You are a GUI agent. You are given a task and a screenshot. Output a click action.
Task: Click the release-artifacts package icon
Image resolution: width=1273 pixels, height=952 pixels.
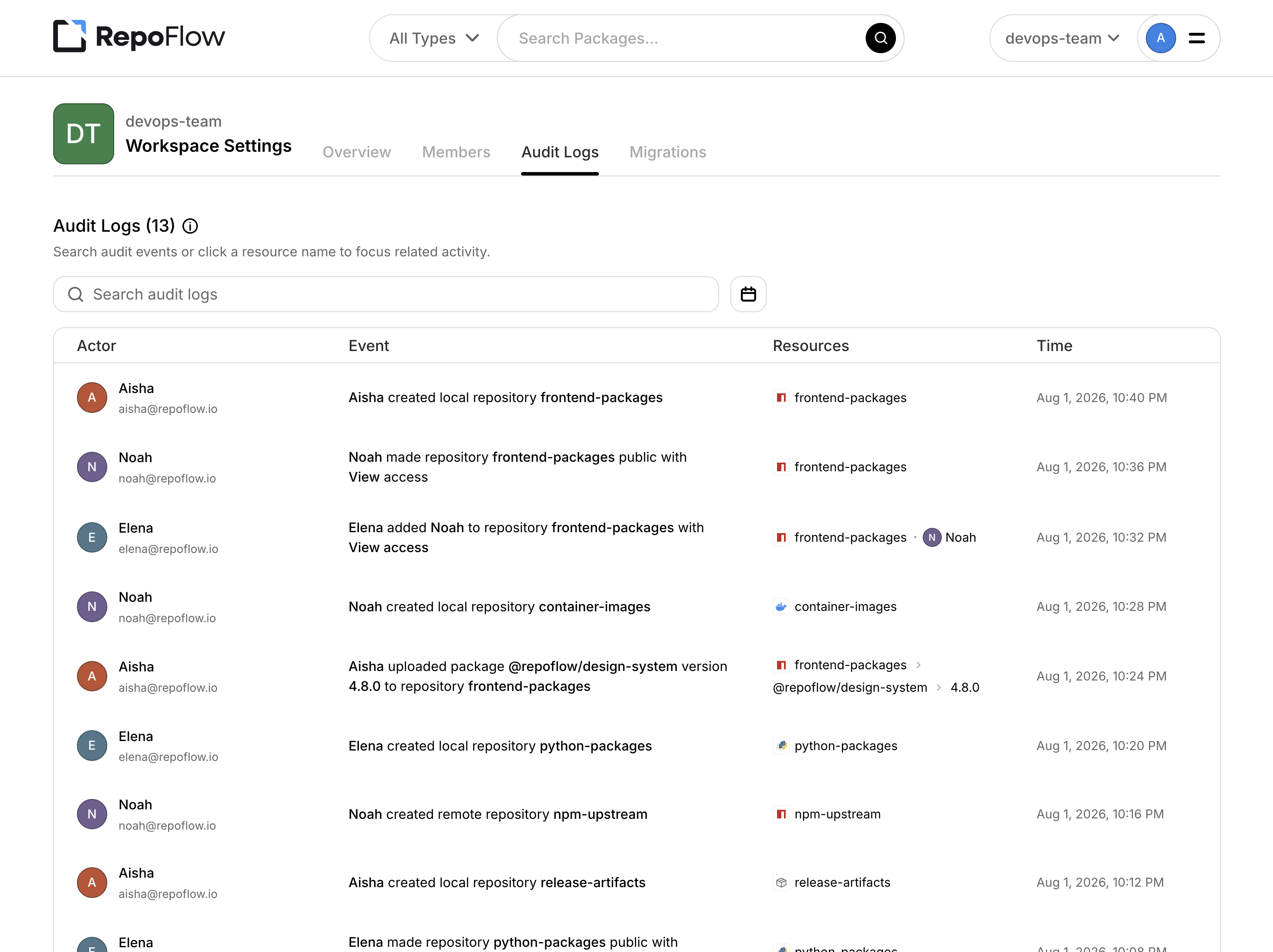pyautogui.click(x=781, y=882)
